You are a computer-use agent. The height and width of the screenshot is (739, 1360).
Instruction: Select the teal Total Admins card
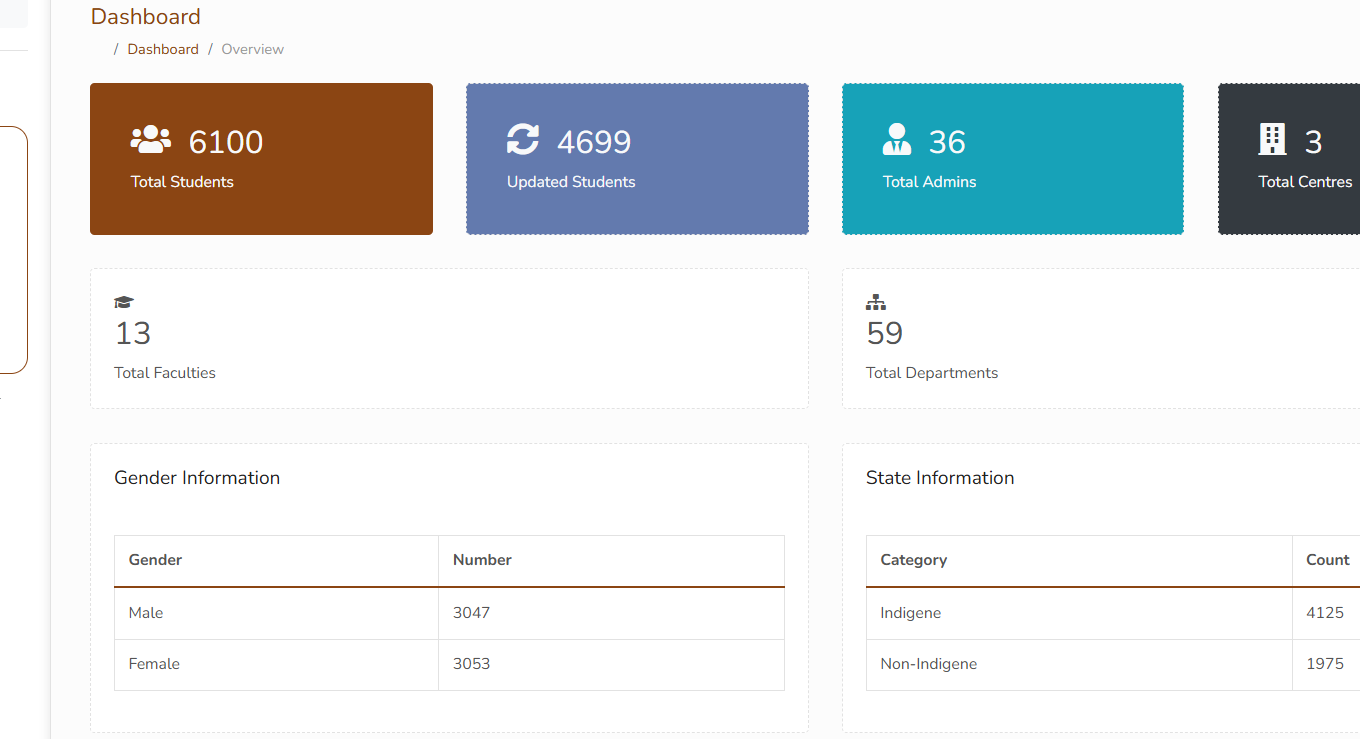(1012, 159)
